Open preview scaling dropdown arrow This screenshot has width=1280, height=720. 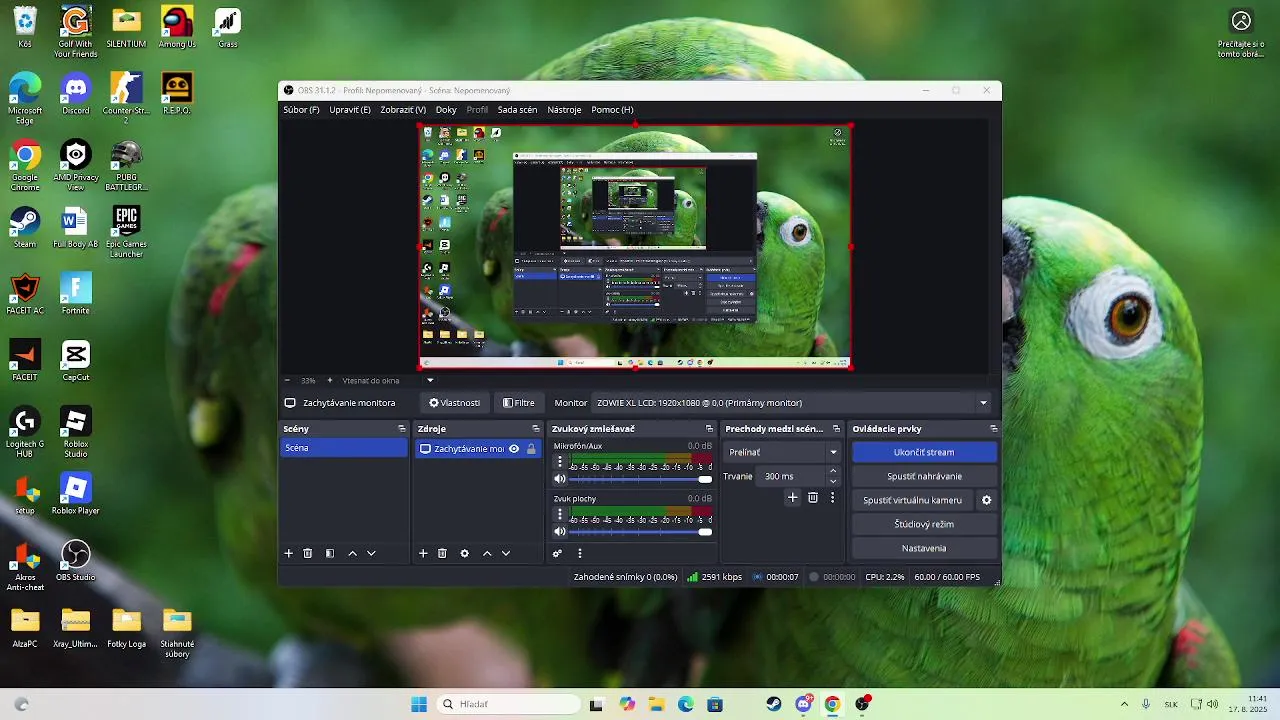[x=431, y=380]
